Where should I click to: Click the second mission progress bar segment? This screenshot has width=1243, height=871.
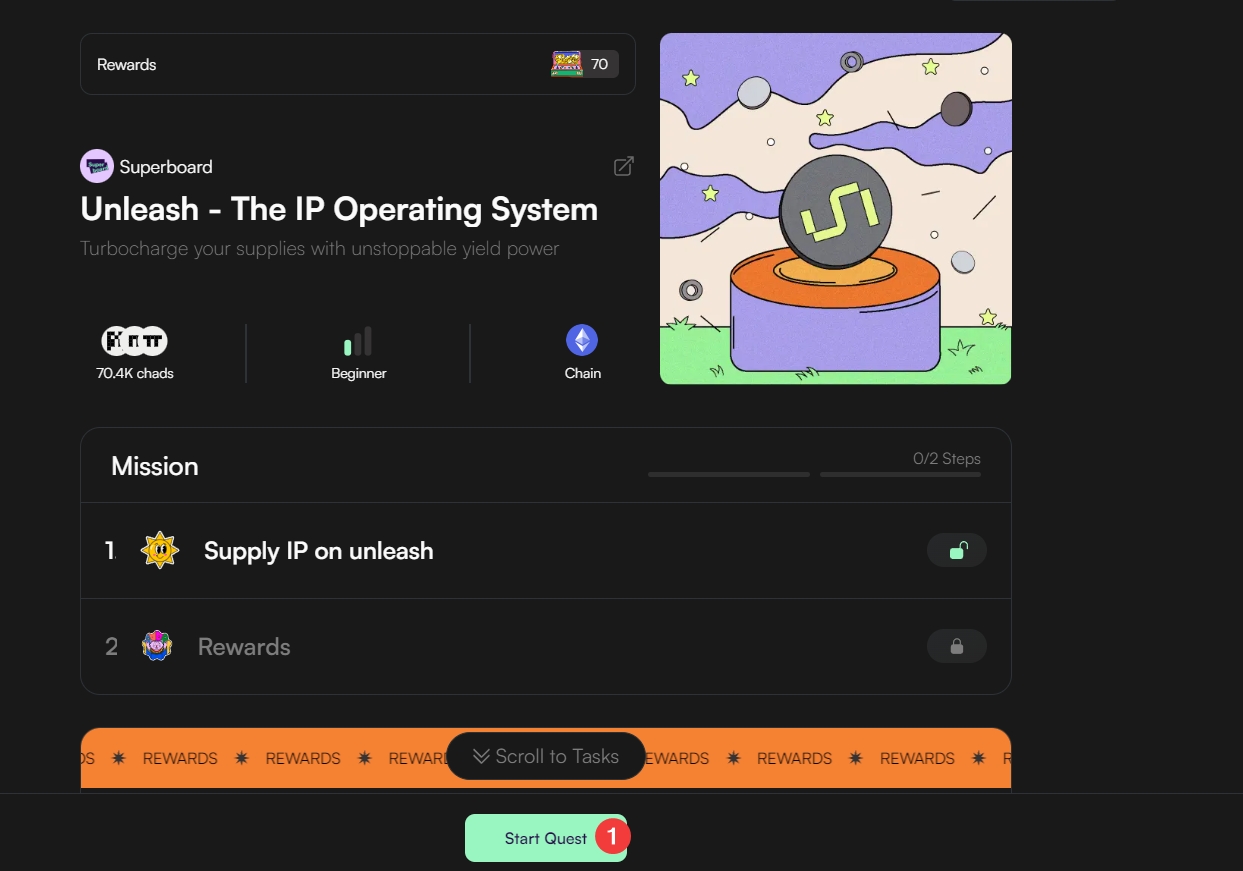[900, 474]
